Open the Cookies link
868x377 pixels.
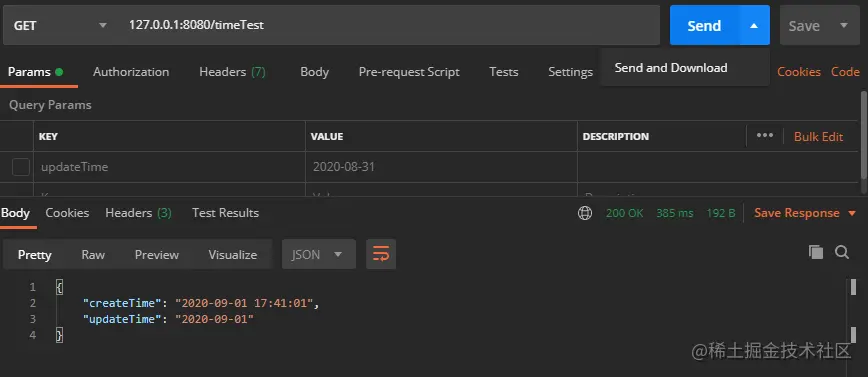click(799, 72)
